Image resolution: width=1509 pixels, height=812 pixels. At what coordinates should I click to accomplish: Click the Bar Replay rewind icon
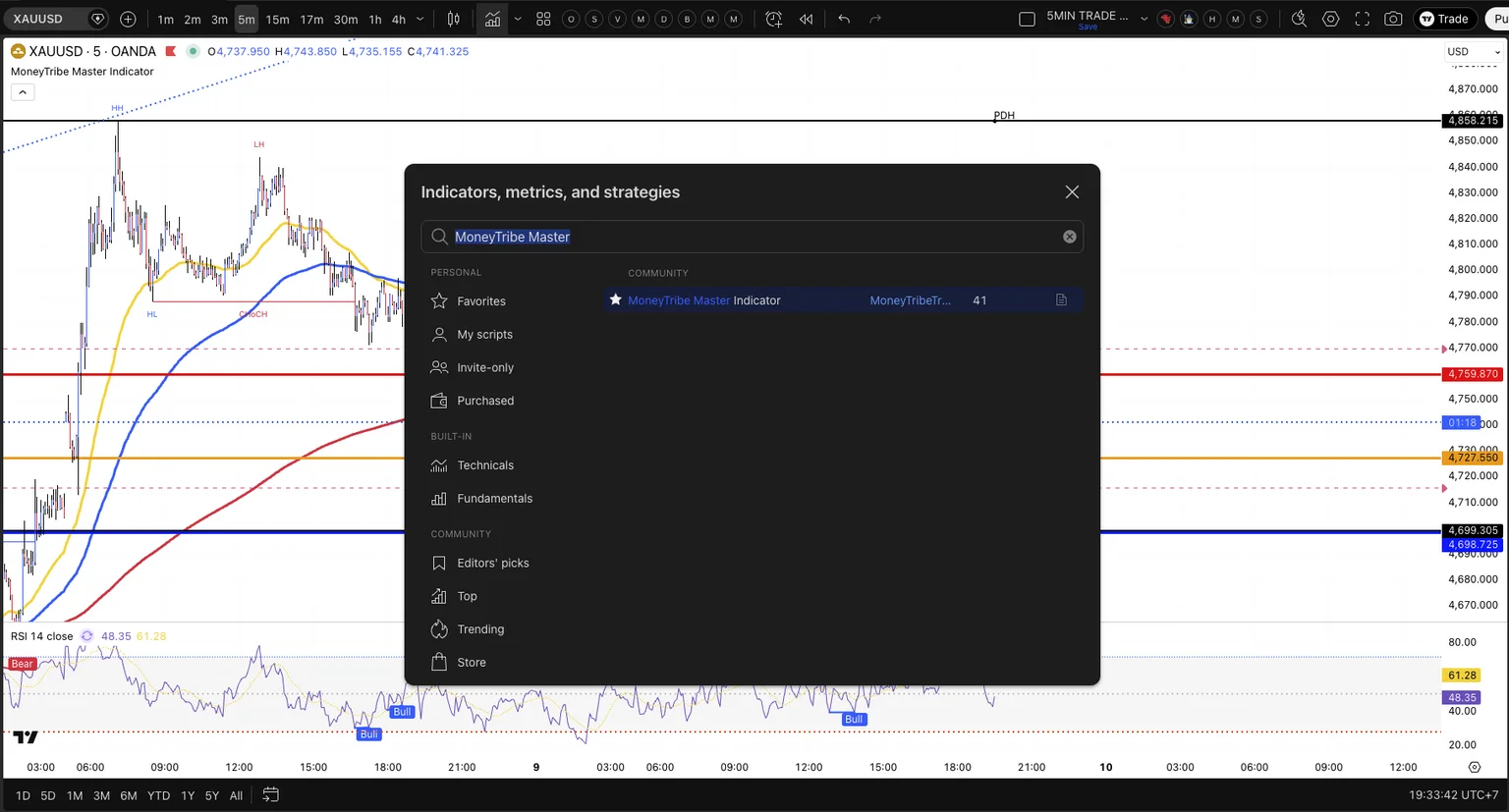click(x=807, y=19)
